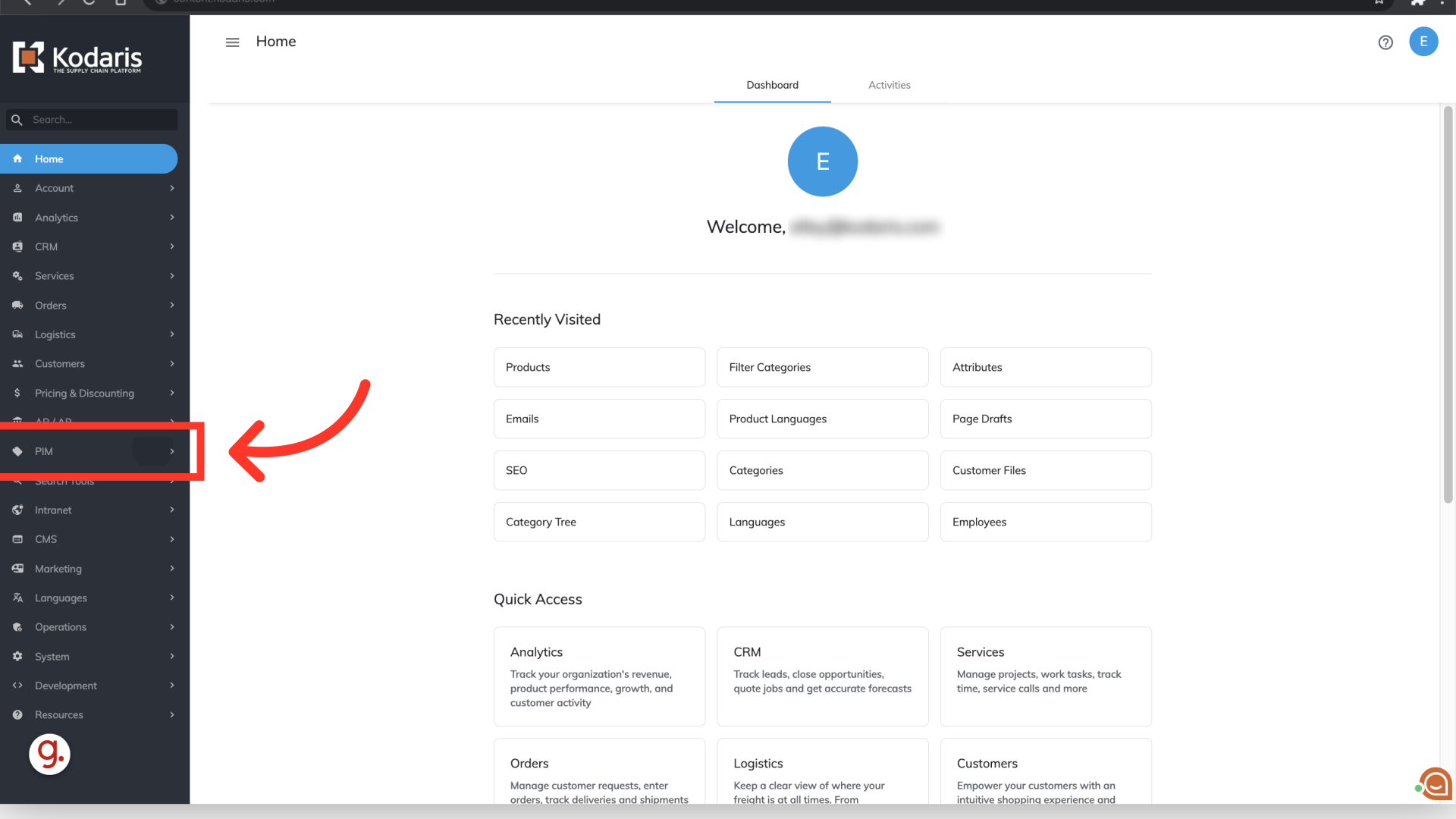Expand the Marketing sidebar chevron
Screen dimensions: 1456x819
172,569
